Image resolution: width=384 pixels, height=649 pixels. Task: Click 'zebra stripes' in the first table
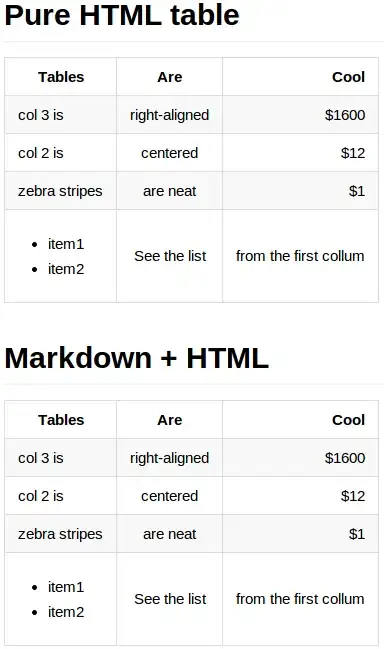[x=60, y=191]
